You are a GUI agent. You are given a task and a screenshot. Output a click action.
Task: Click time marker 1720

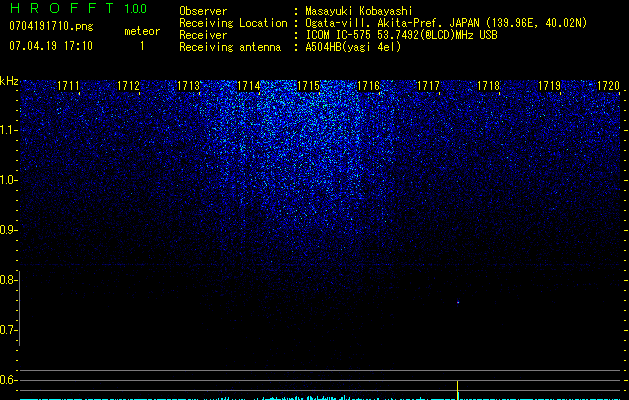(609, 86)
